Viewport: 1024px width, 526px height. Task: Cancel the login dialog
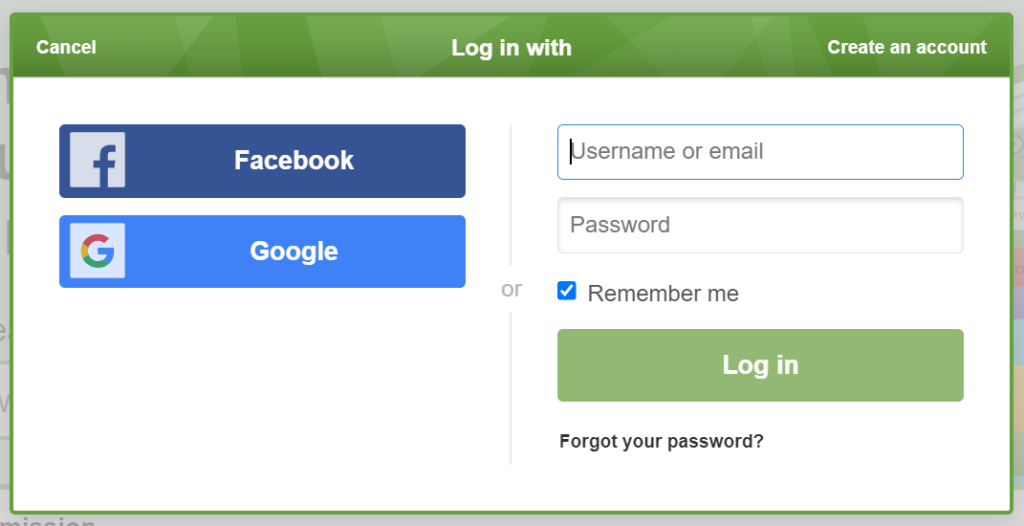pos(66,47)
